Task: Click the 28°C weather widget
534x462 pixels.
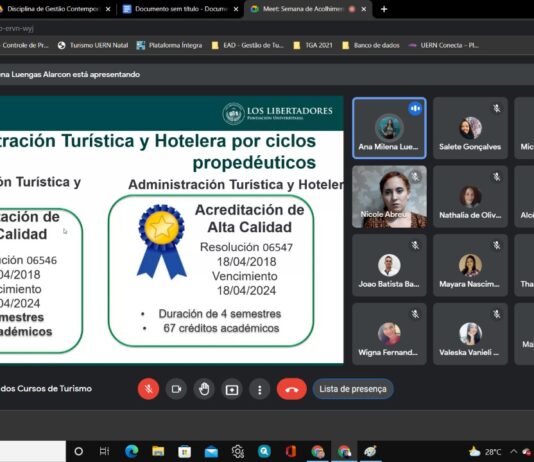Action: pyautogui.click(x=485, y=452)
